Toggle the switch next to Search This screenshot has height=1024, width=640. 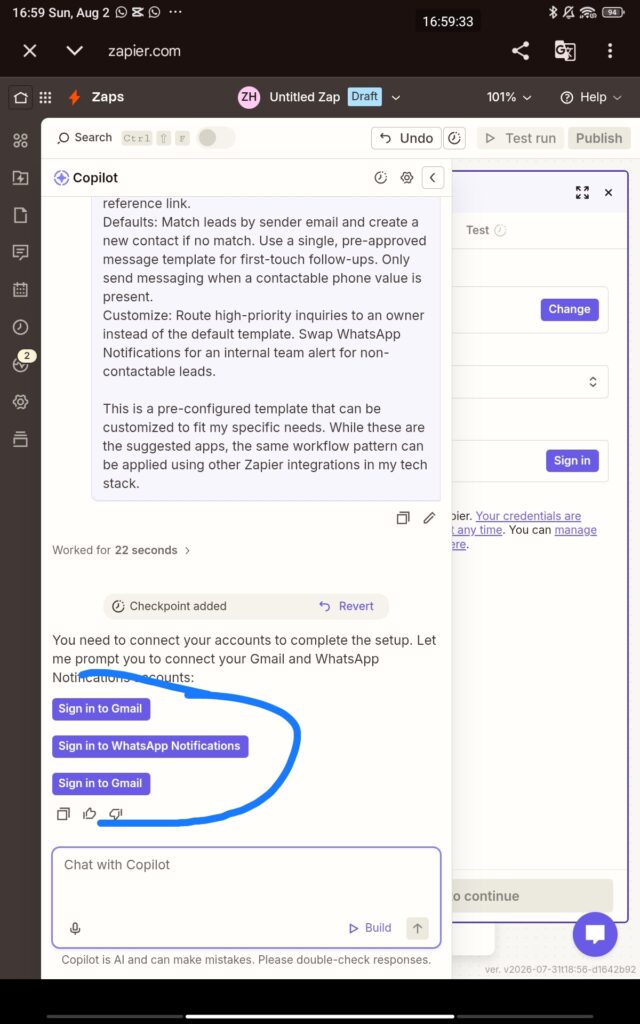[216, 138]
